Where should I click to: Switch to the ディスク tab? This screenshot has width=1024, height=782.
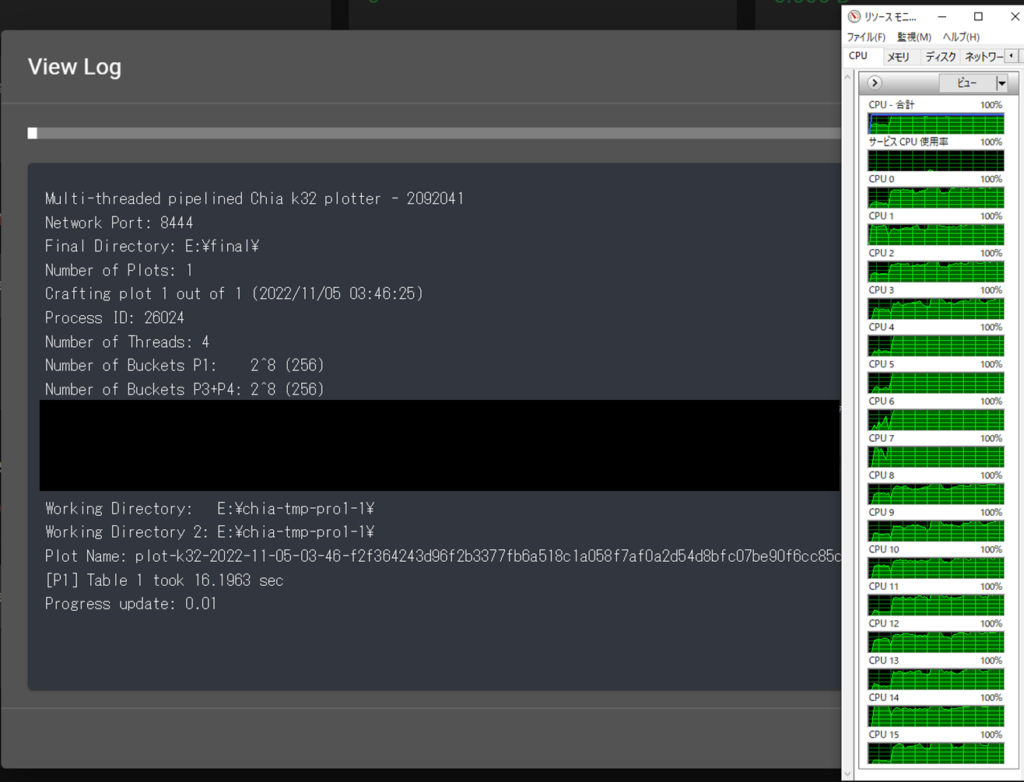coord(940,57)
